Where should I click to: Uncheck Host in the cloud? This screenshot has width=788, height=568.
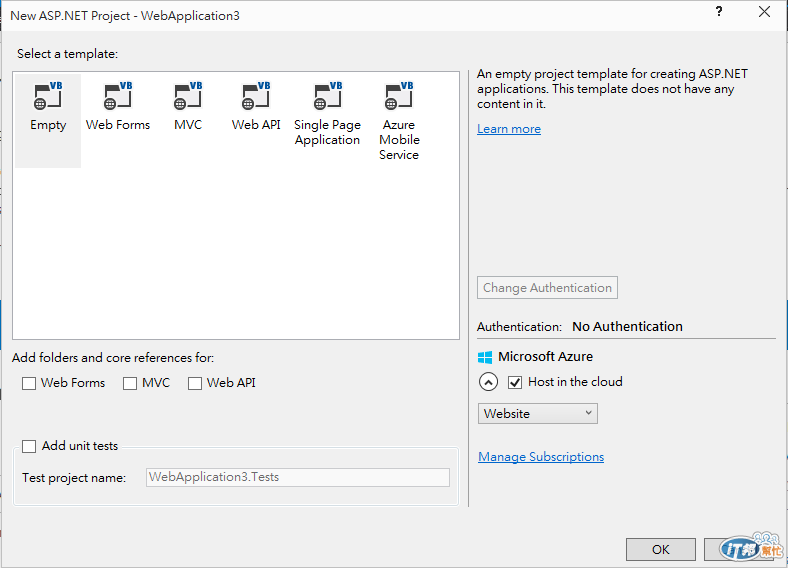click(x=515, y=383)
